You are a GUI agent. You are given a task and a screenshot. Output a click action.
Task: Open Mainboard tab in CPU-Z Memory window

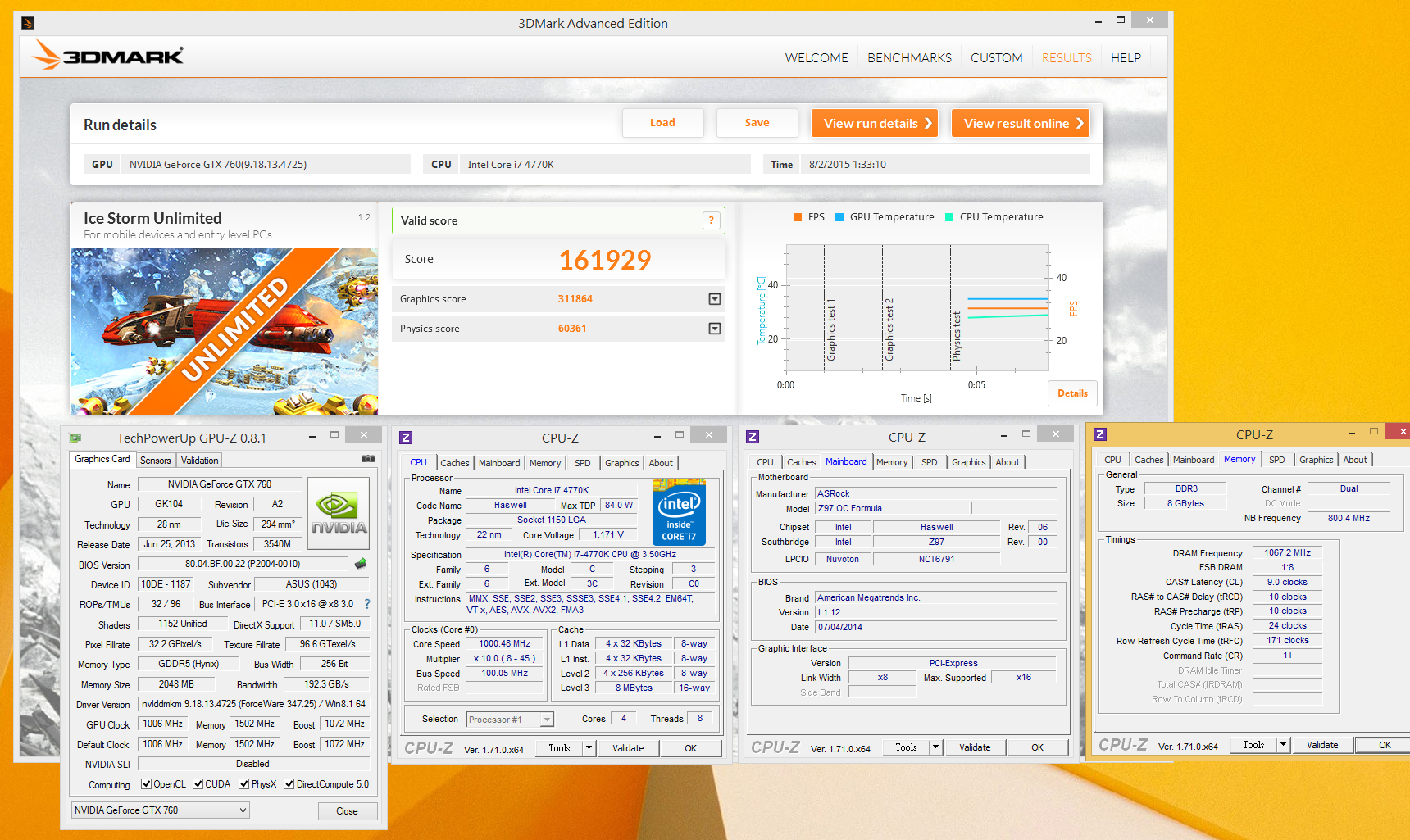click(1194, 460)
